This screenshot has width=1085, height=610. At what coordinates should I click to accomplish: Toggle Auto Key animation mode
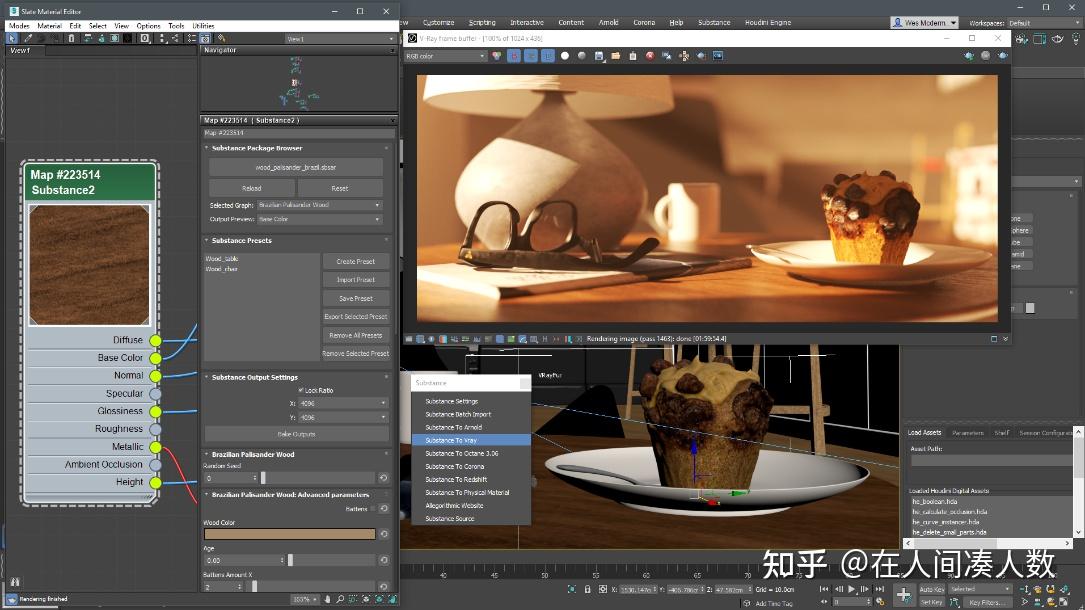tap(932, 590)
